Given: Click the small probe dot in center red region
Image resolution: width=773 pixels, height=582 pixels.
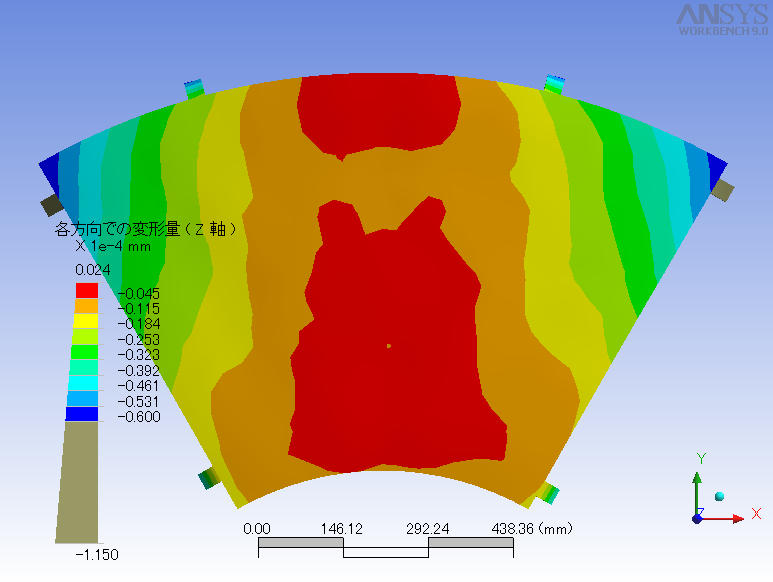Looking at the screenshot, I should click(388, 346).
